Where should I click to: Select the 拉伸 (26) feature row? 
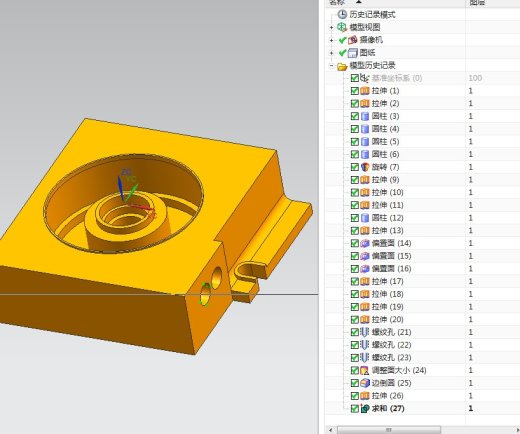(422, 396)
